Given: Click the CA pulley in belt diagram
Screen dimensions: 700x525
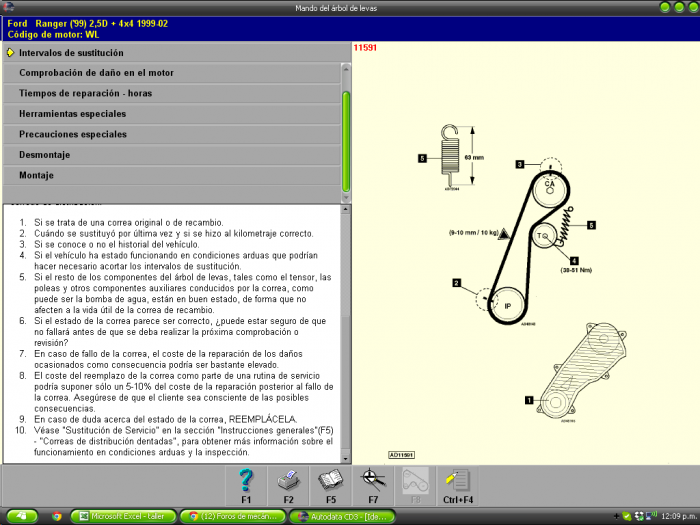Looking at the screenshot, I should click(550, 189).
